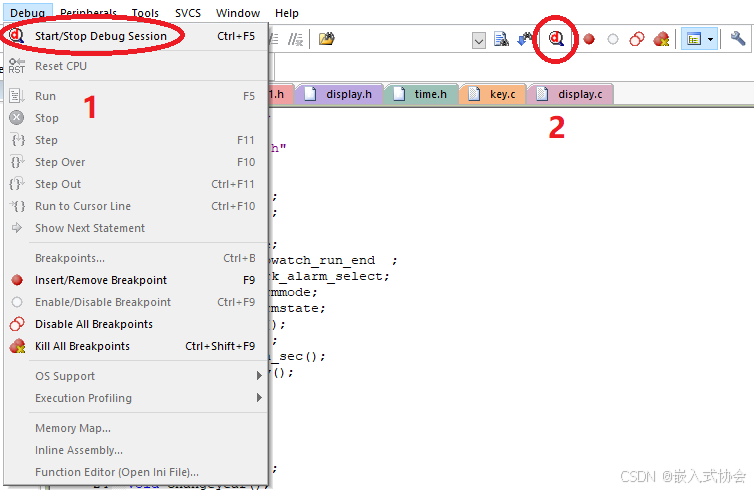Screen dimensions: 754x490
Task: Click the Disable All Breakpoints toolbar icon
Action: tap(637, 39)
